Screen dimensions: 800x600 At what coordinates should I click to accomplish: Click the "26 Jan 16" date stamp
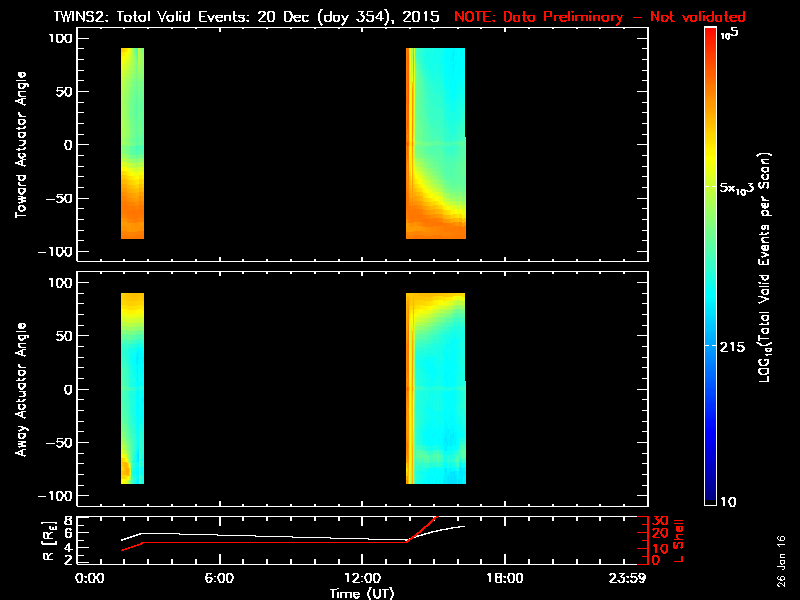(781, 561)
